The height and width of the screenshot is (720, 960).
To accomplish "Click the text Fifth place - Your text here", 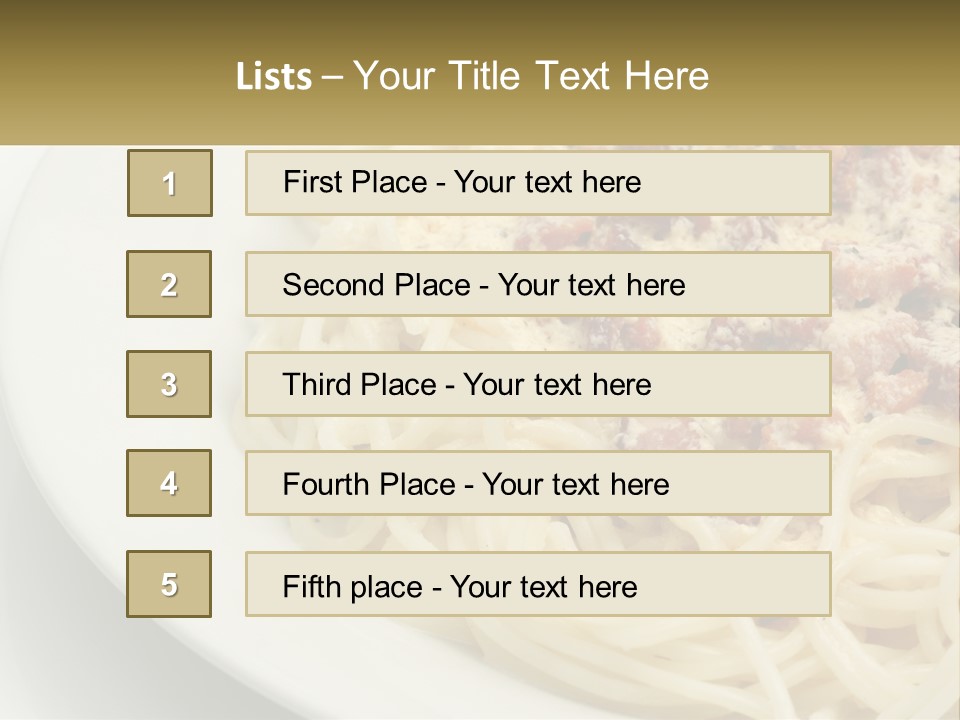I will (x=460, y=587).
